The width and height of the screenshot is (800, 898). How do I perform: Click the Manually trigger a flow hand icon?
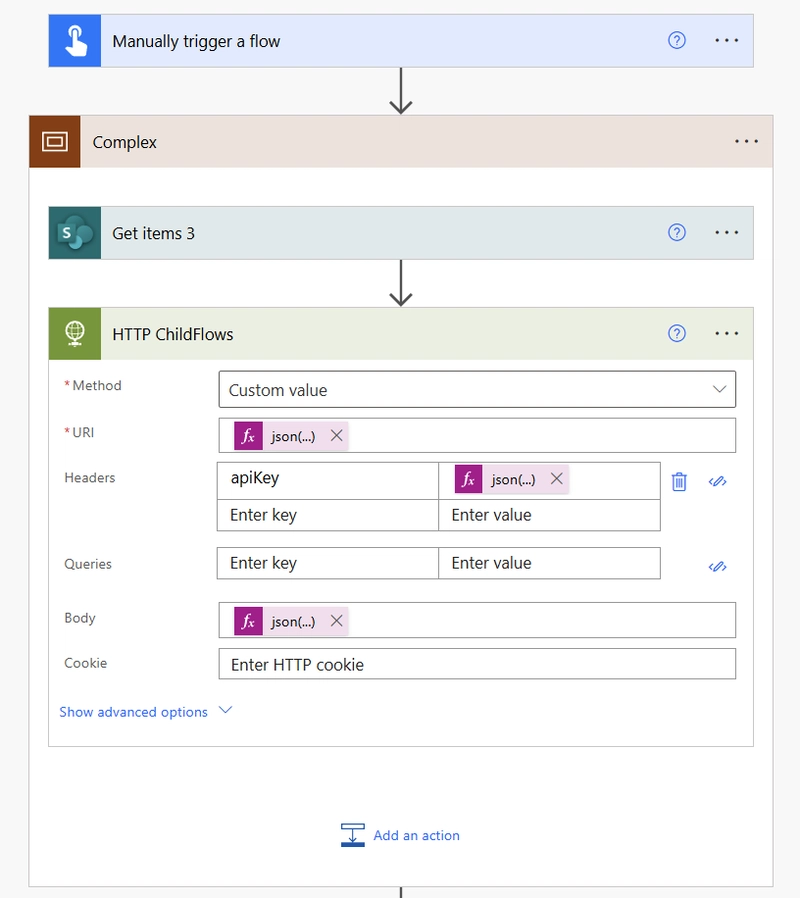pos(75,41)
